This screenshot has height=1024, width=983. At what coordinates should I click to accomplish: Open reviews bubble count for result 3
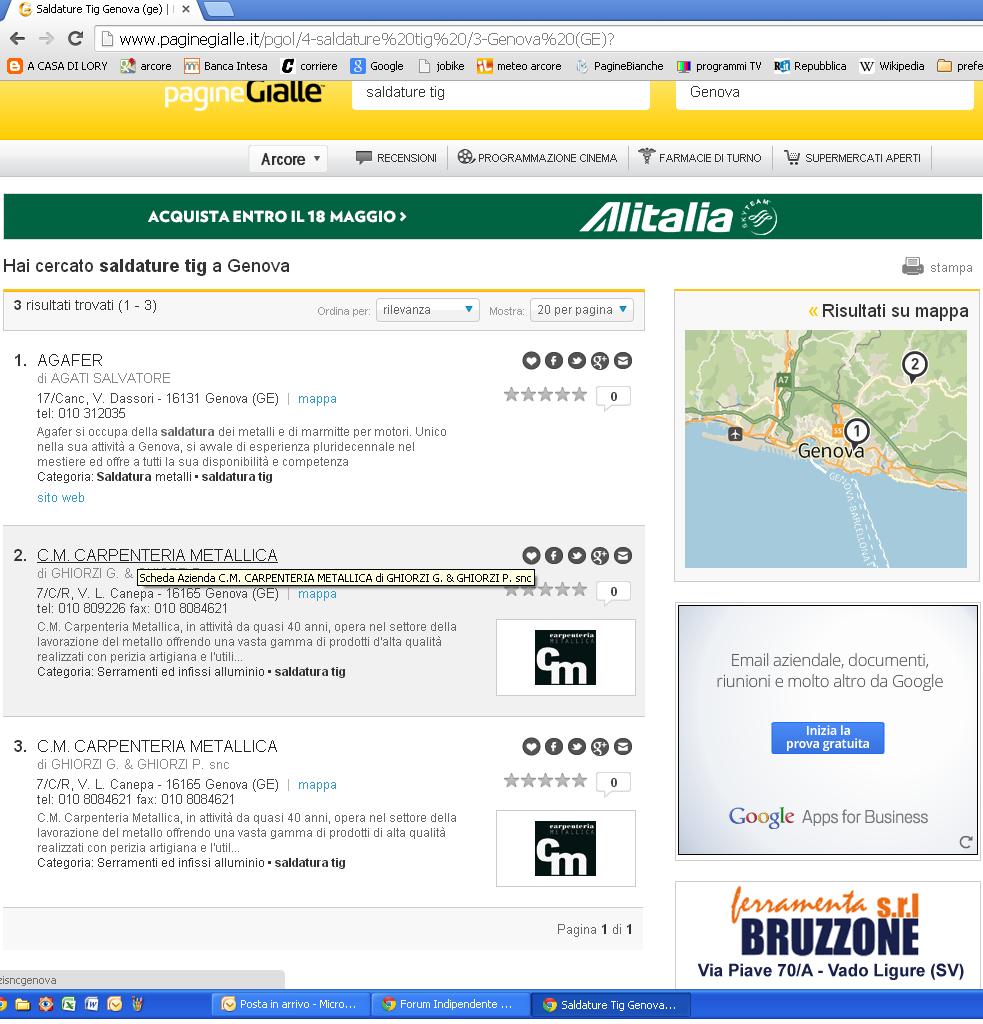pos(613,783)
